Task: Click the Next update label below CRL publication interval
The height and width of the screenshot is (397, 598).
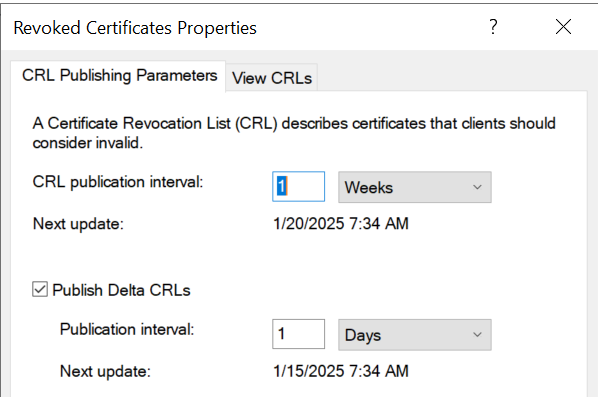Action: pyautogui.click(x=78, y=224)
